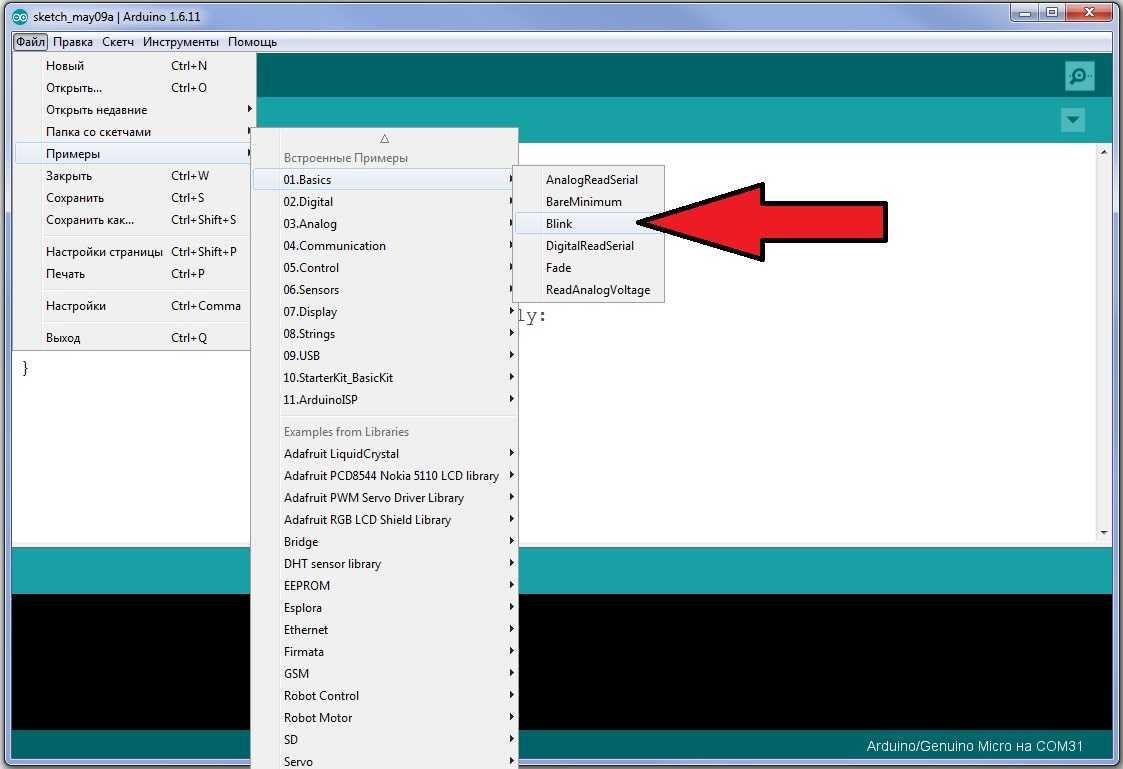Select the AnalogReadSerial example
Image resolution: width=1123 pixels, height=769 pixels.
click(x=591, y=180)
